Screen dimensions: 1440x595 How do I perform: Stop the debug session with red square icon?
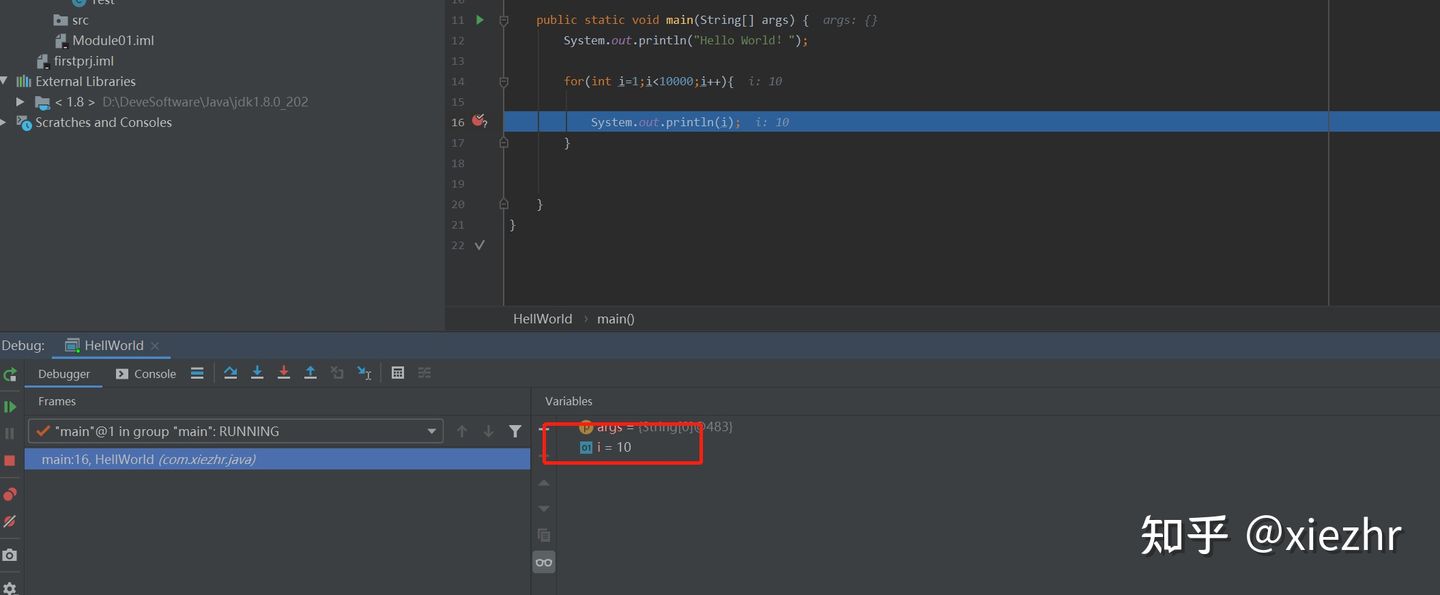[x=12, y=459]
